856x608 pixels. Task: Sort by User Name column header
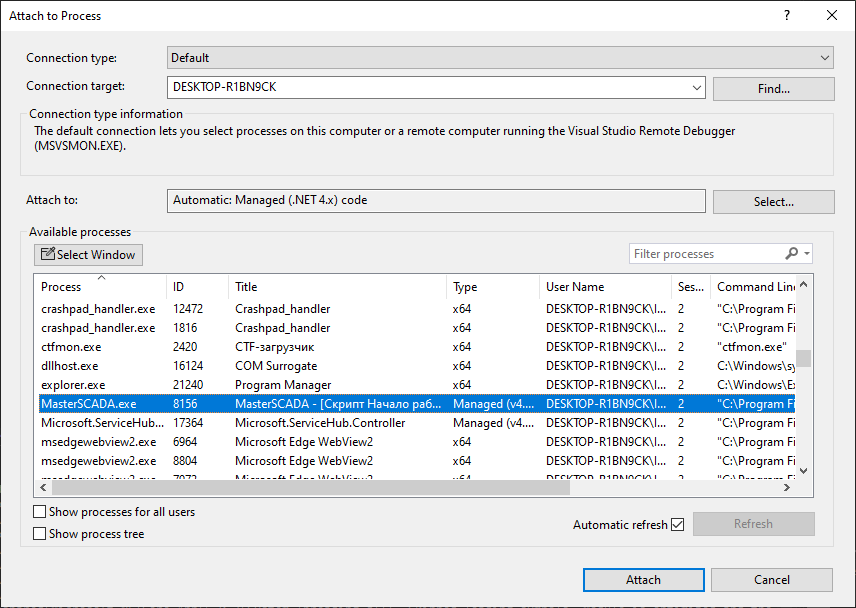point(605,287)
